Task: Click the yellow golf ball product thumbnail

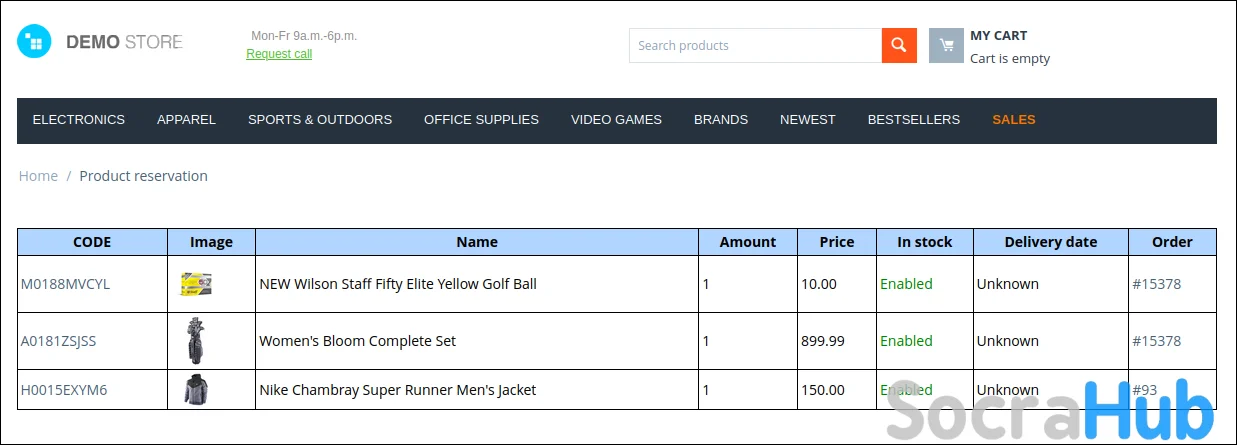Action: click(196, 284)
